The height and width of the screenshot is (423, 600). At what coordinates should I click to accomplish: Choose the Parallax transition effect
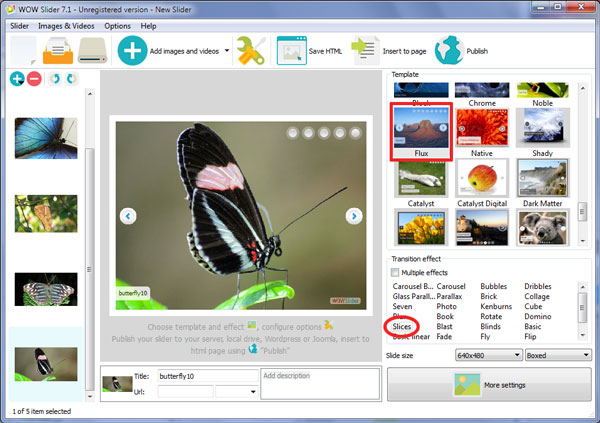click(449, 296)
